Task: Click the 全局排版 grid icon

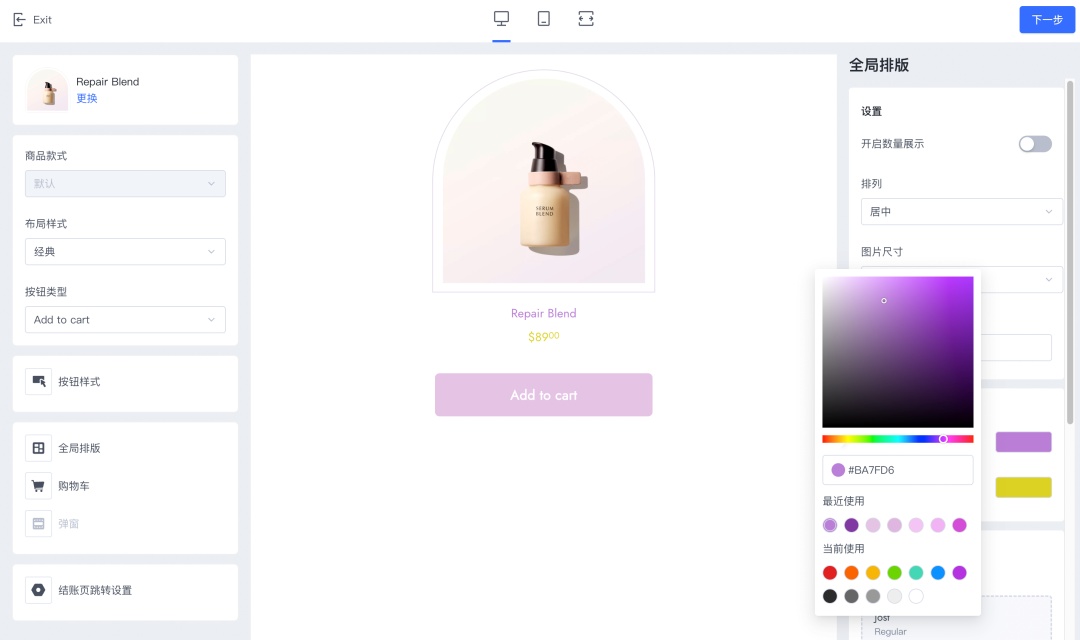Action: (x=38, y=447)
